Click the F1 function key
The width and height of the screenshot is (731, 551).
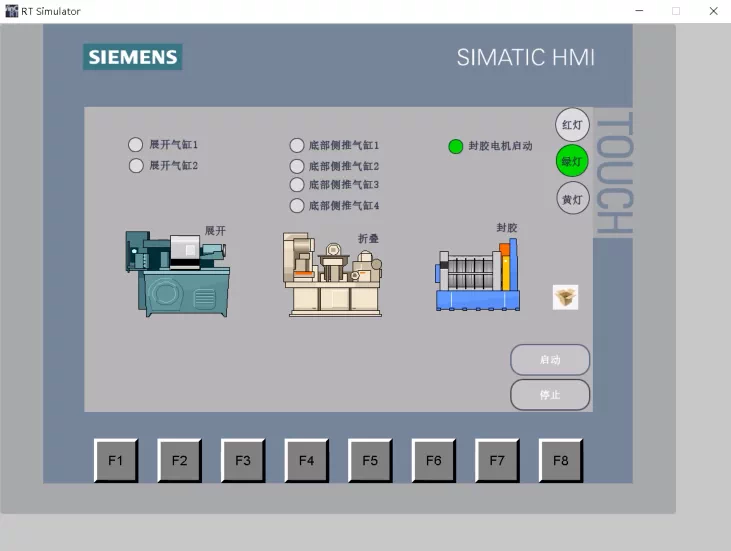coord(116,461)
